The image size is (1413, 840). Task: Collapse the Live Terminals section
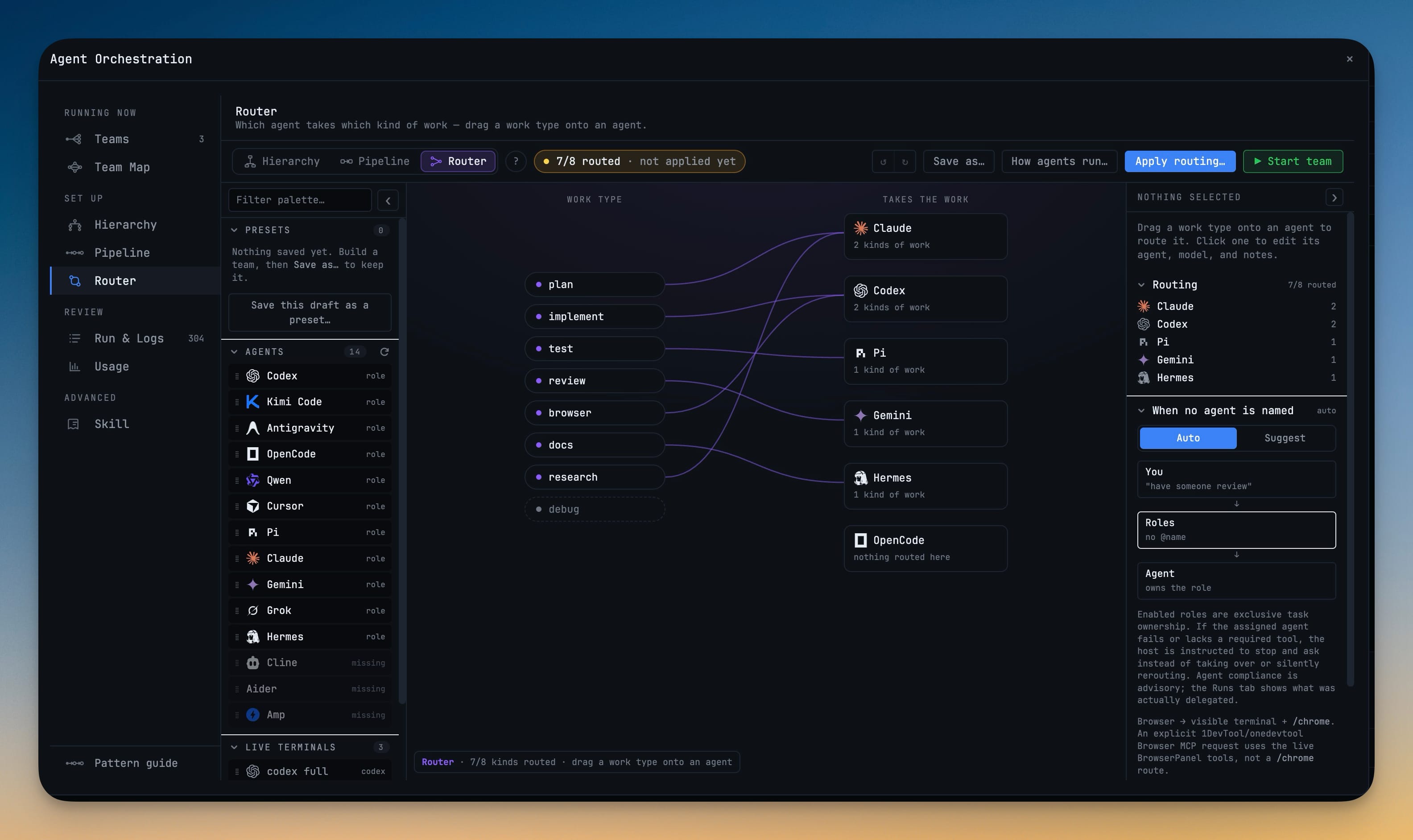coord(234,747)
